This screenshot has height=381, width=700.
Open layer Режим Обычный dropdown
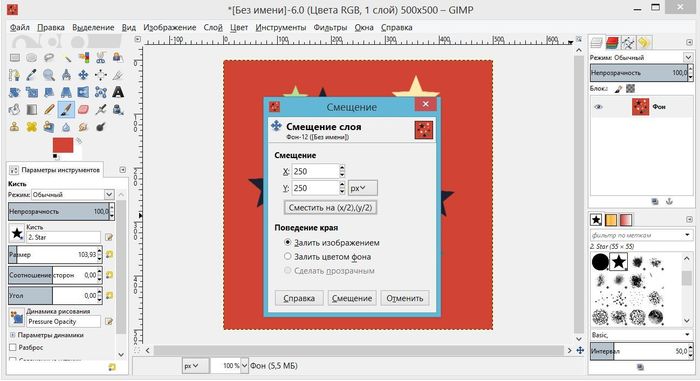(641, 58)
